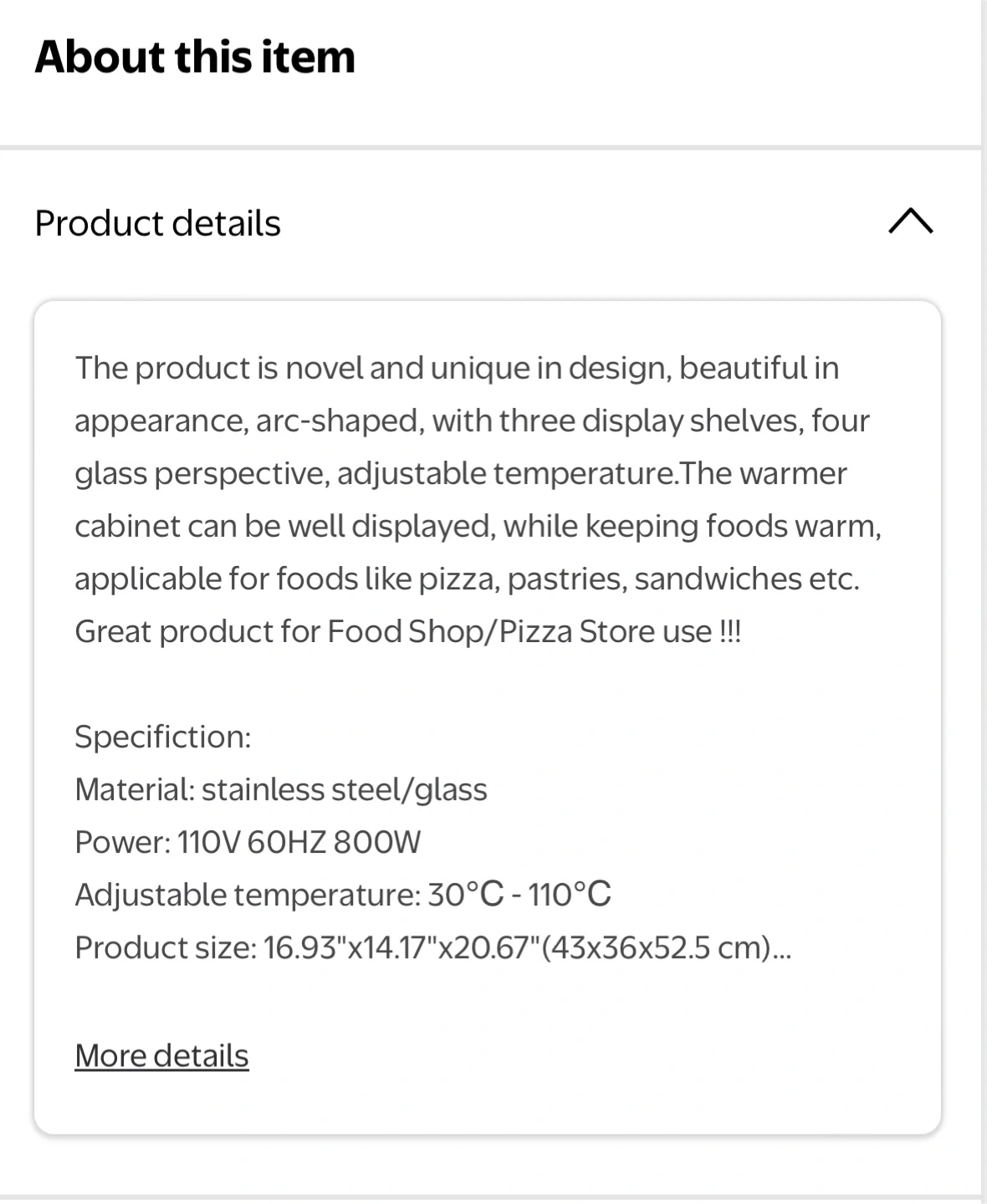Select the "16.93"x14.17"x20.67"" inch dimensions

[401, 947]
